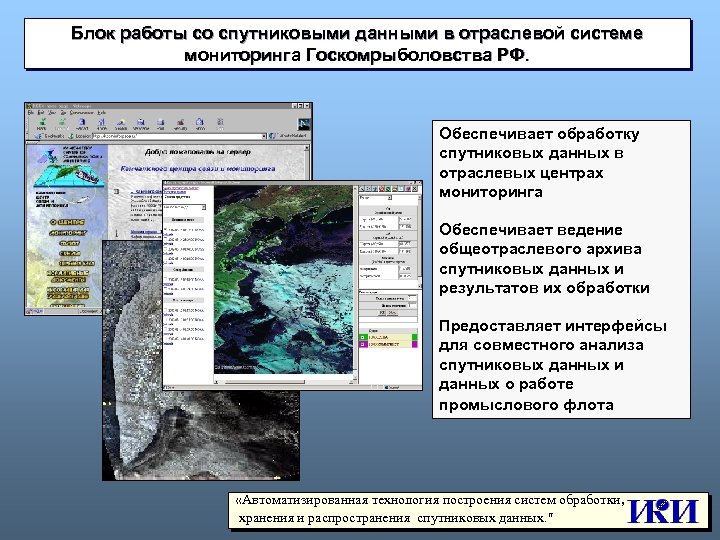Open the Bookmarks icon beside the Location bar
Viewport: 720px width, 540px height.
pos(39,136)
